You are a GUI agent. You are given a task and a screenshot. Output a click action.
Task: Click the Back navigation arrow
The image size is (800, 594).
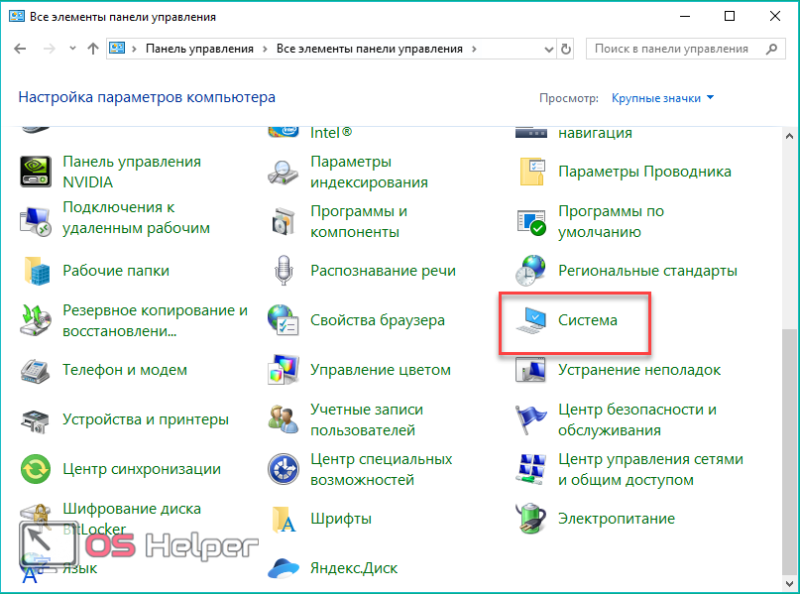pos(20,48)
